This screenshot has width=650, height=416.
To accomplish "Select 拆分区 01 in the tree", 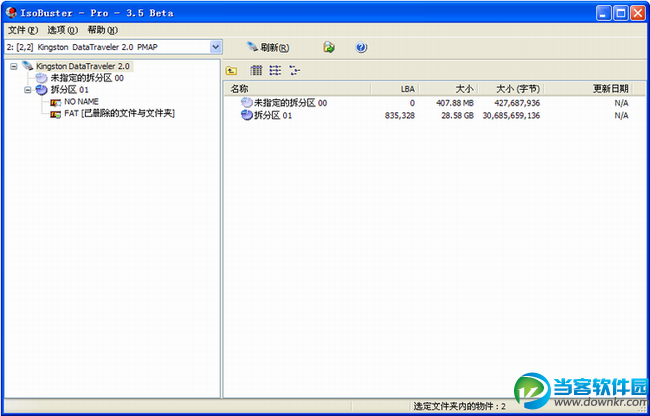I will [70, 90].
